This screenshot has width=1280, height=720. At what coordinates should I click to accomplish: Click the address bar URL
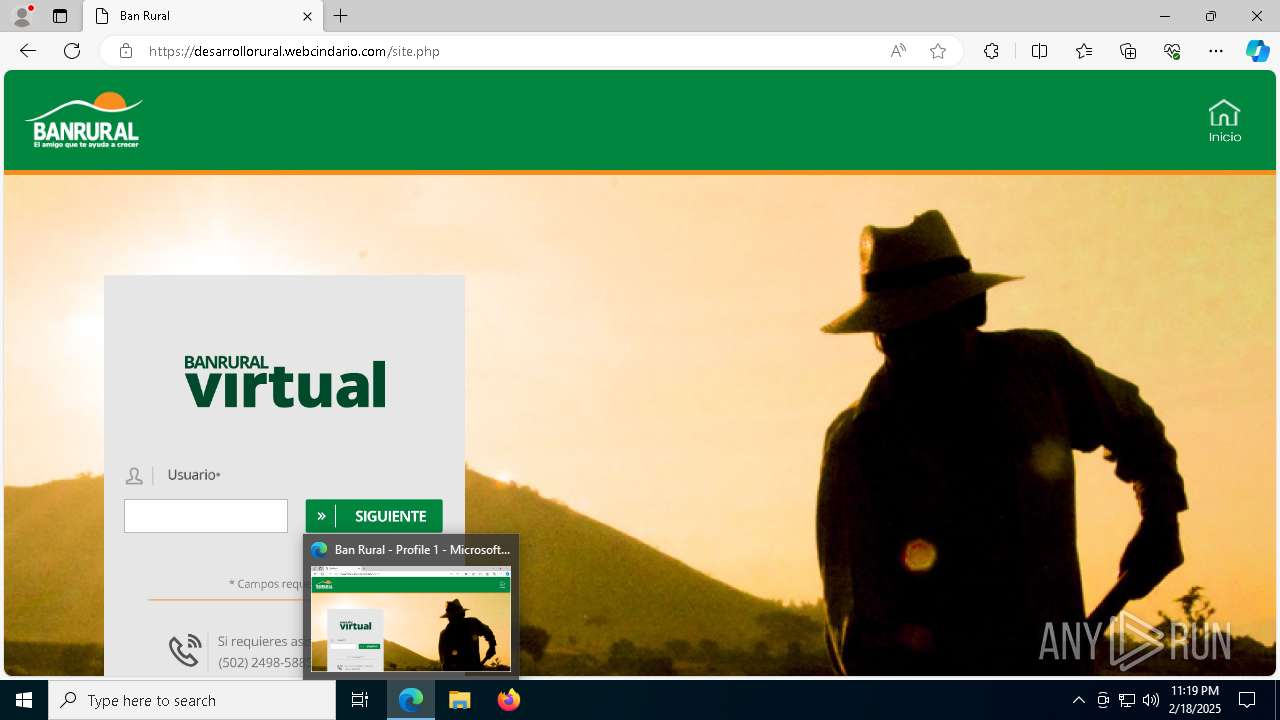(294, 51)
